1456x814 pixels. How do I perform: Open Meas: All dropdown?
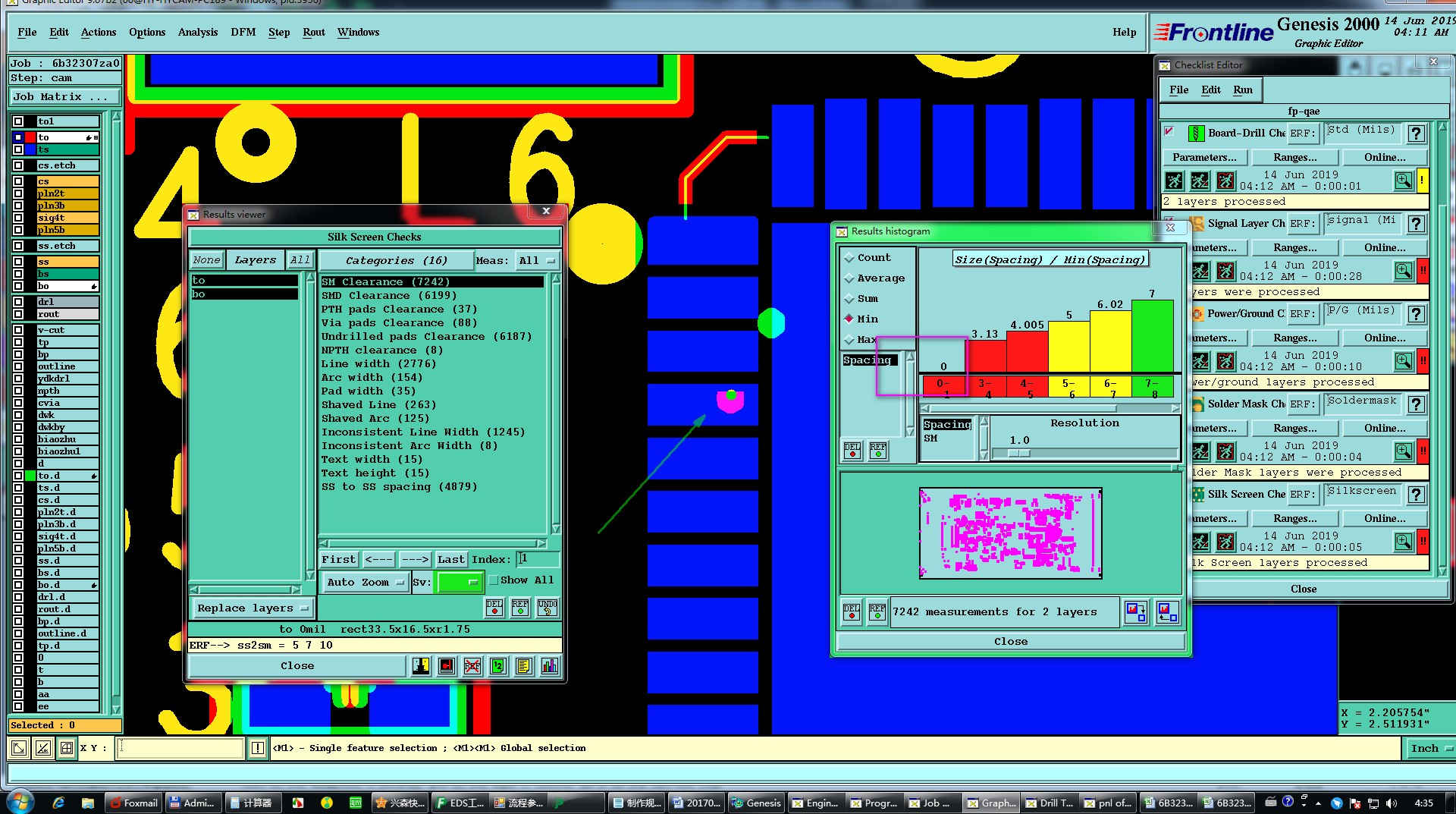pos(538,261)
